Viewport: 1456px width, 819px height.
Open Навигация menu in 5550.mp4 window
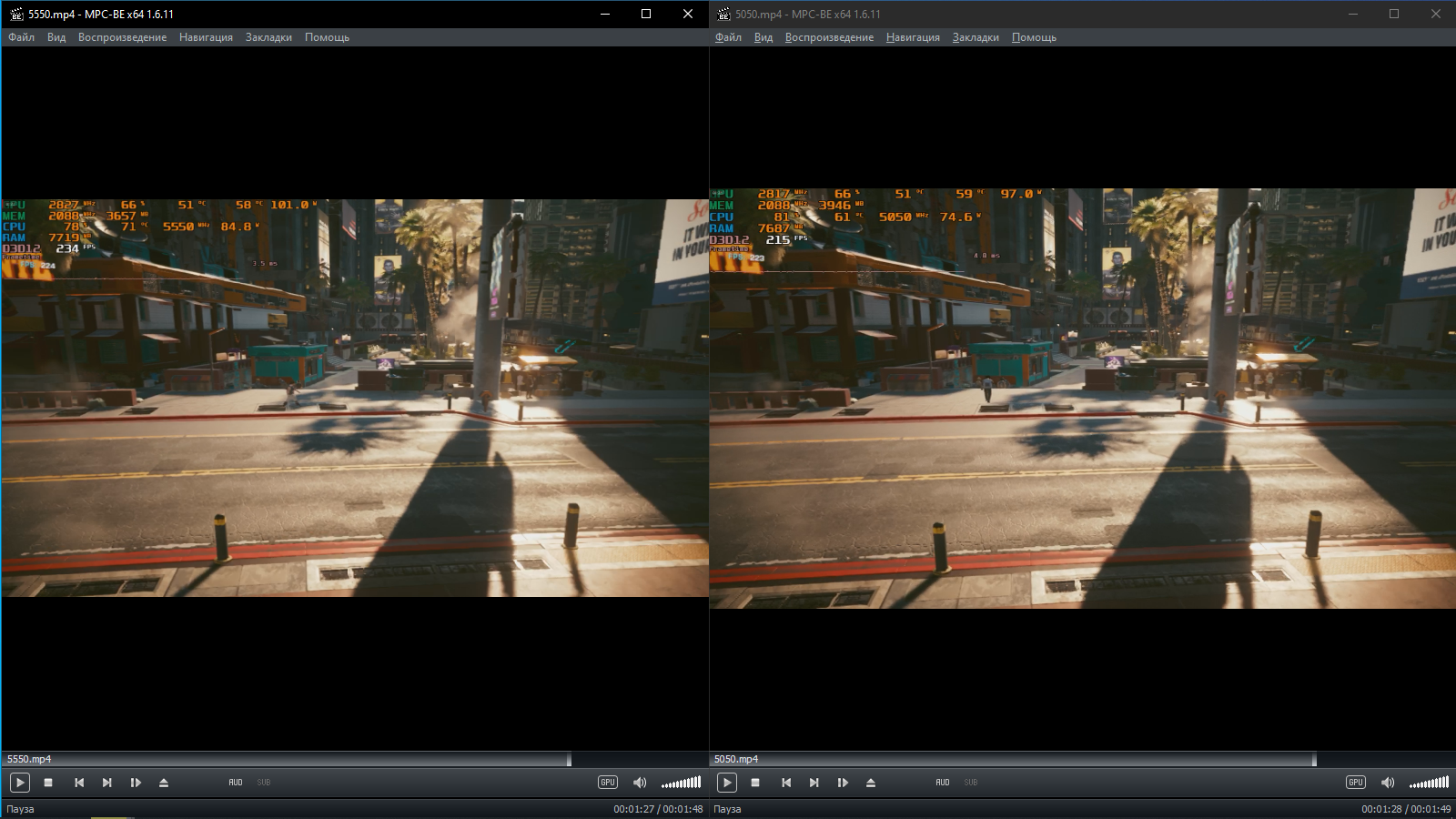point(206,37)
